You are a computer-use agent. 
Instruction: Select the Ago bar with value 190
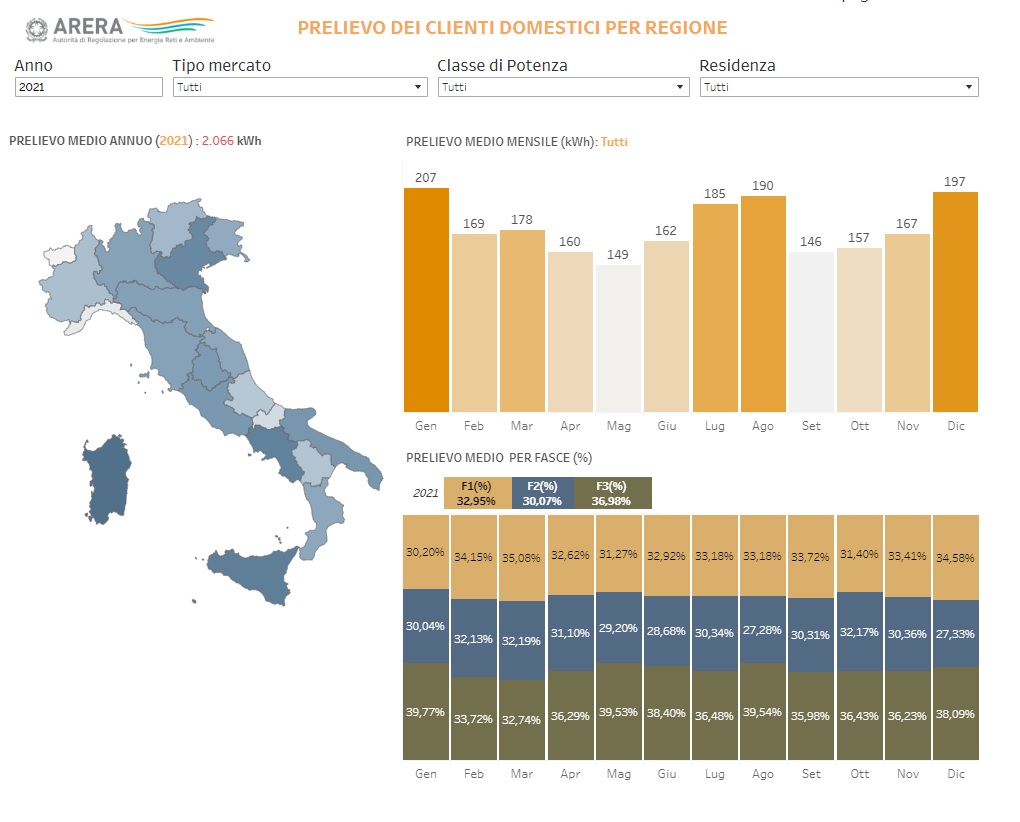click(x=763, y=304)
